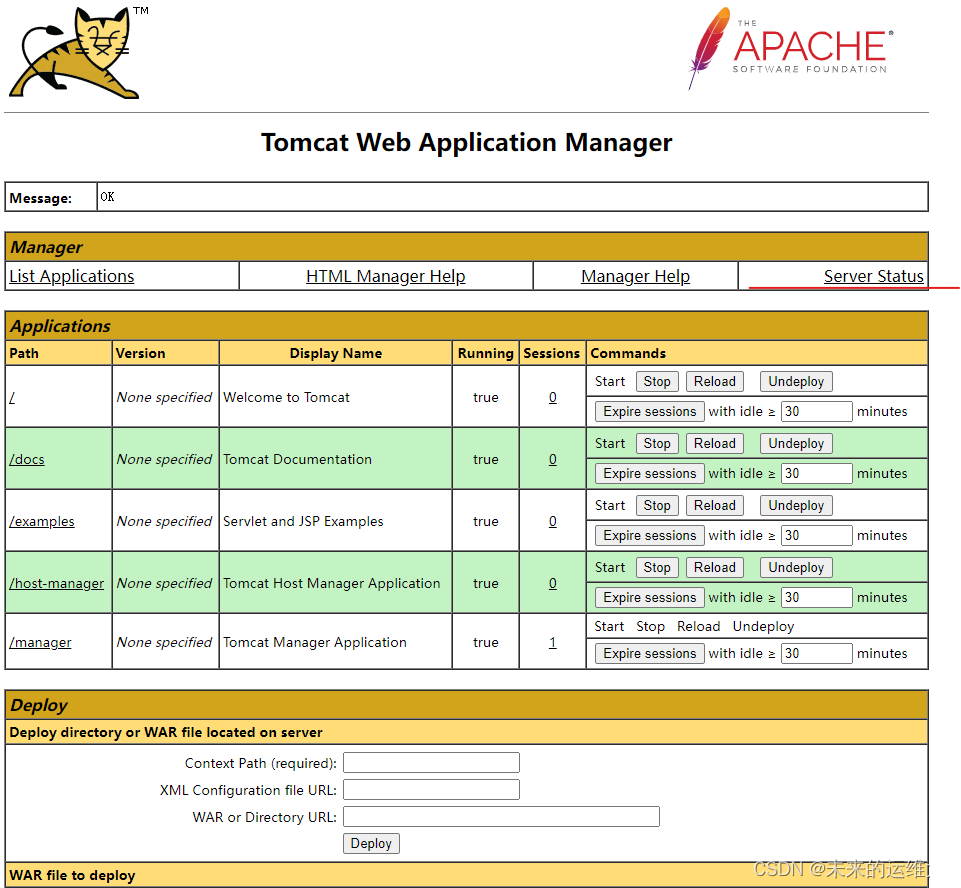The width and height of the screenshot is (961, 888).
Task: Stop the Welcome to Tomcat application
Action: point(657,382)
